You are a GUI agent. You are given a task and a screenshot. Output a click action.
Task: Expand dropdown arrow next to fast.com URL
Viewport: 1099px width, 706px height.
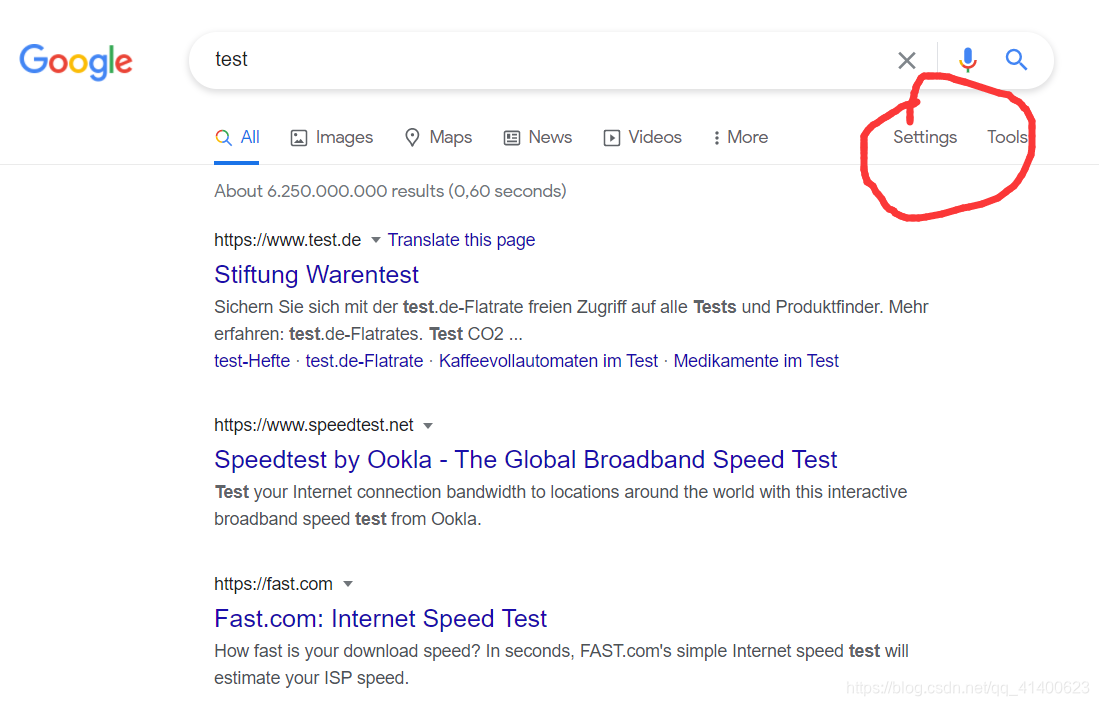pyautogui.click(x=348, y=584)
